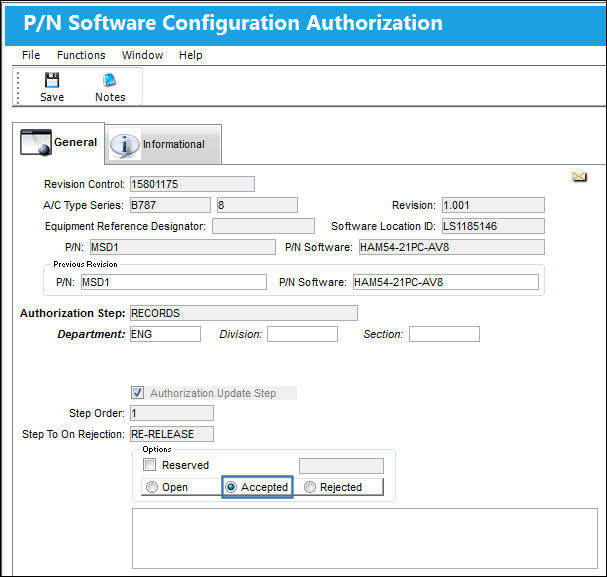Image resolution: width=607 pixels, height=577 pixels.
Task: Click the Authorization Step label
Action: click(x=72, y=313)
